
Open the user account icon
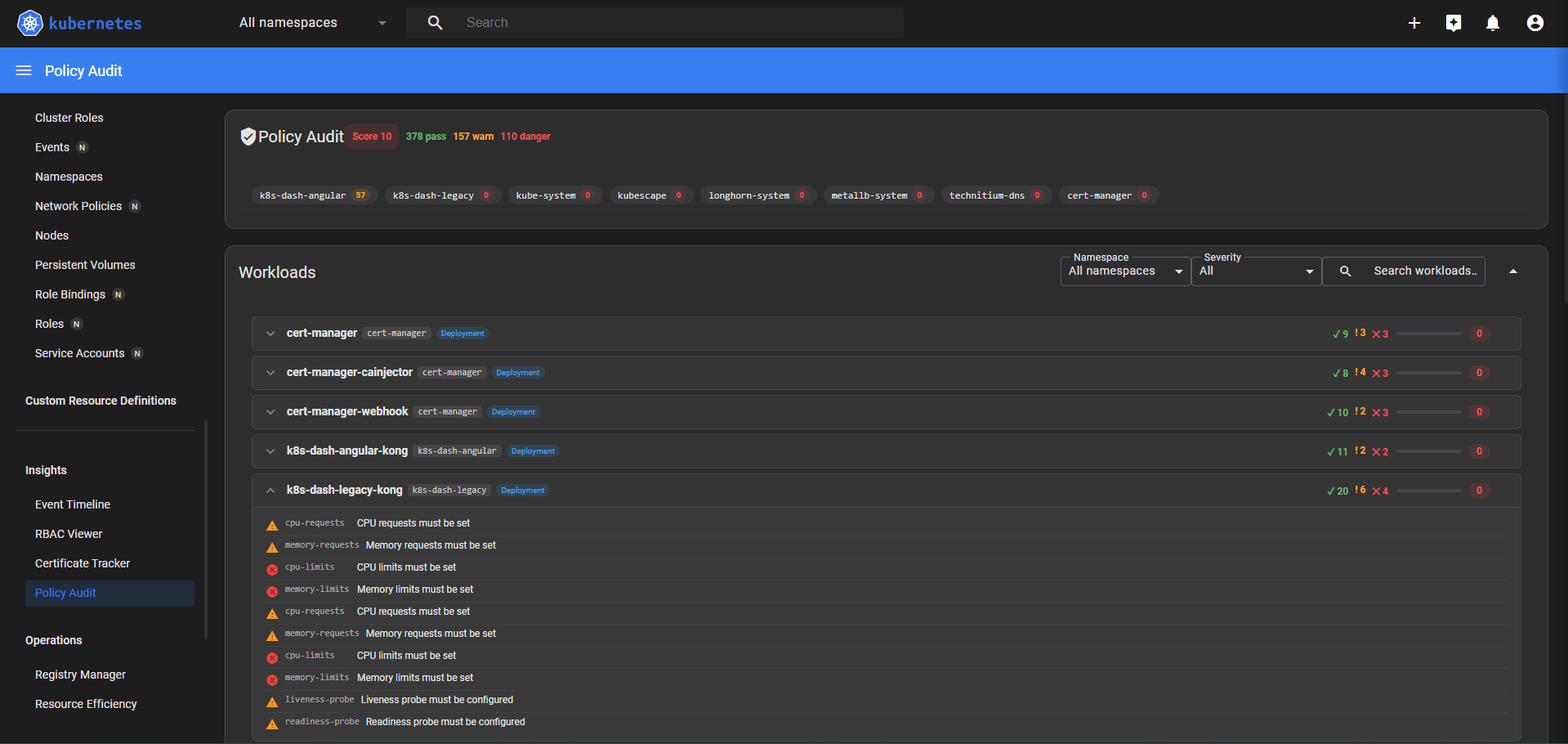tap(1535, 23)
